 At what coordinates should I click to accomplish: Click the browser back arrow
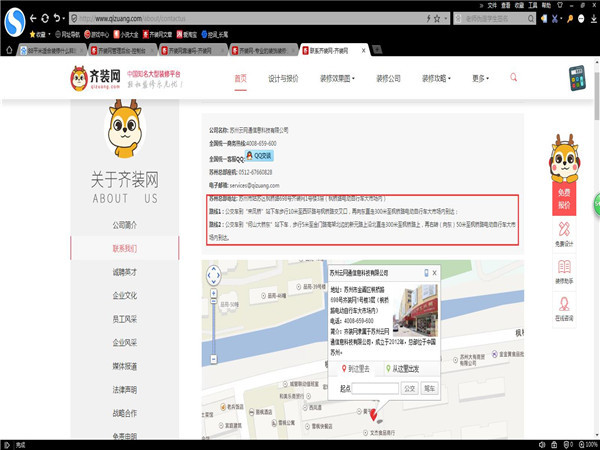(x=33, y=18)
